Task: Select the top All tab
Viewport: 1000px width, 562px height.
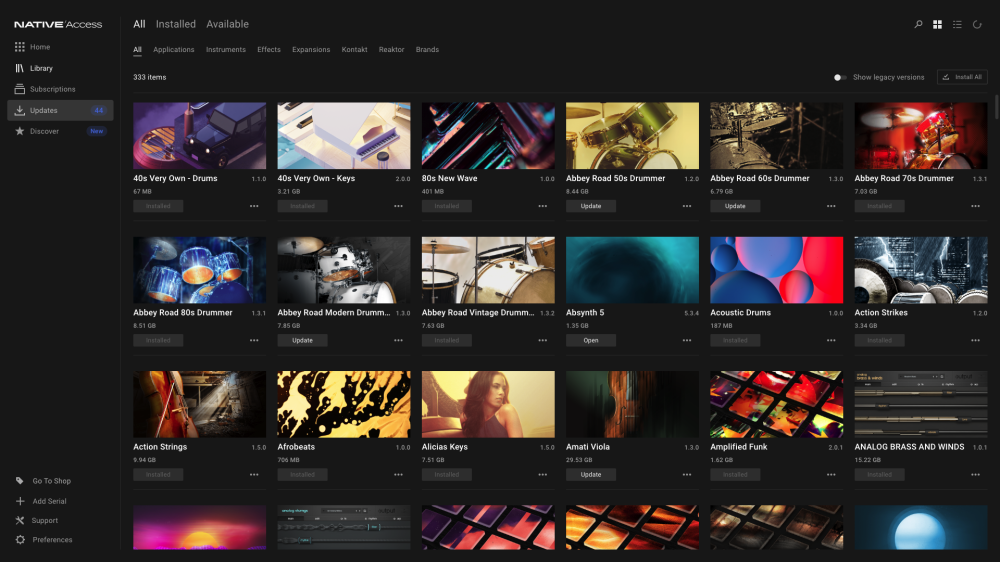Action: 139,24
